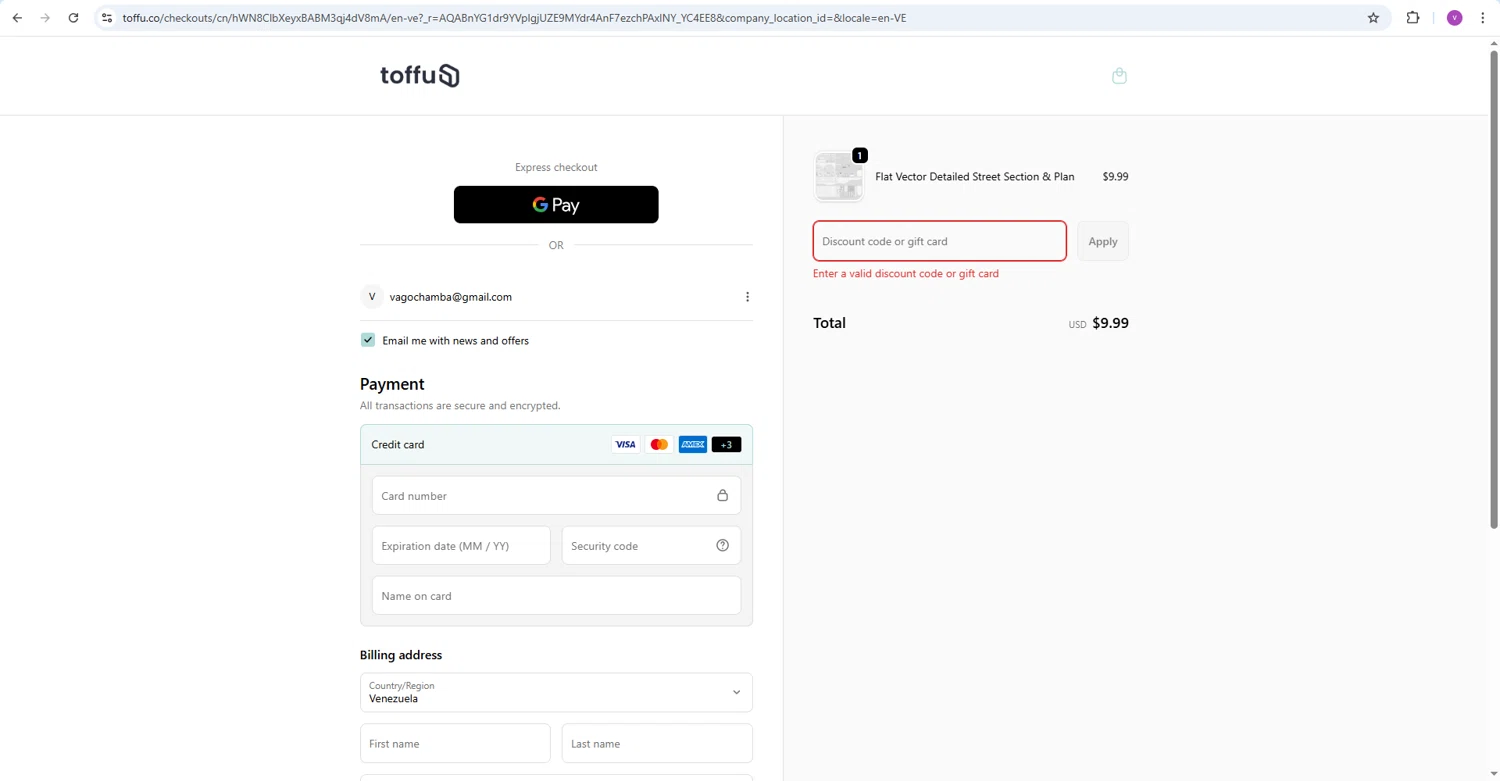This screenshot has width=1500, height=781.
Task: Click the Express checkout label
Action: pos(556,168)
